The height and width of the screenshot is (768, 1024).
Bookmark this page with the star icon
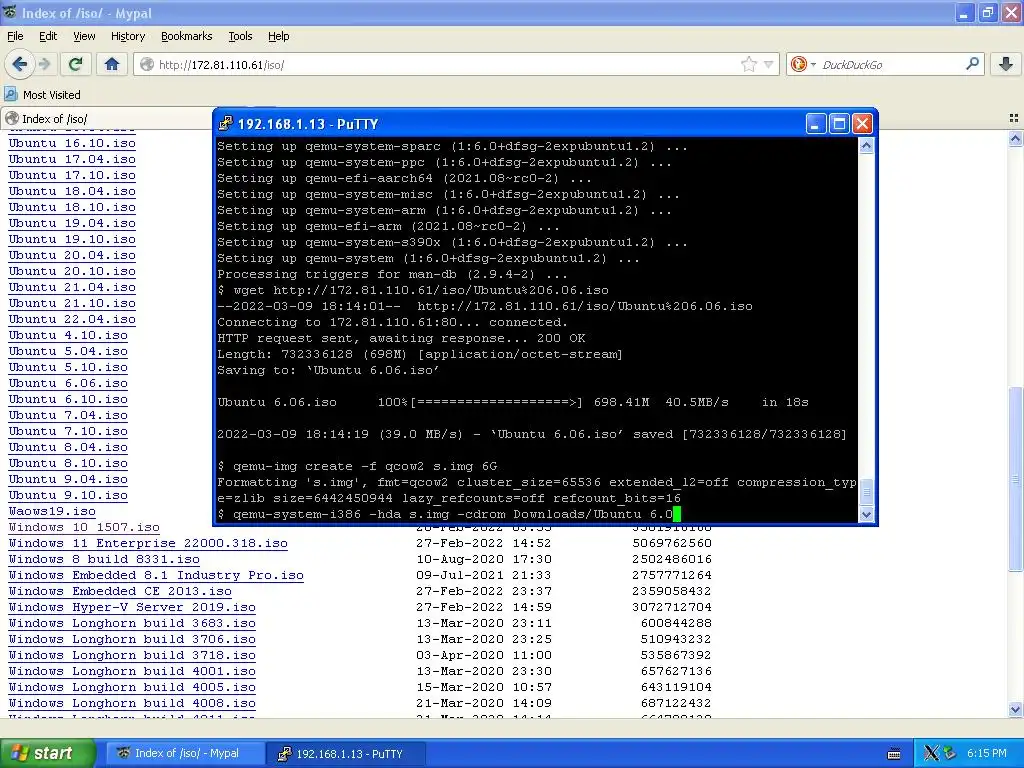[x=748, y=64]
